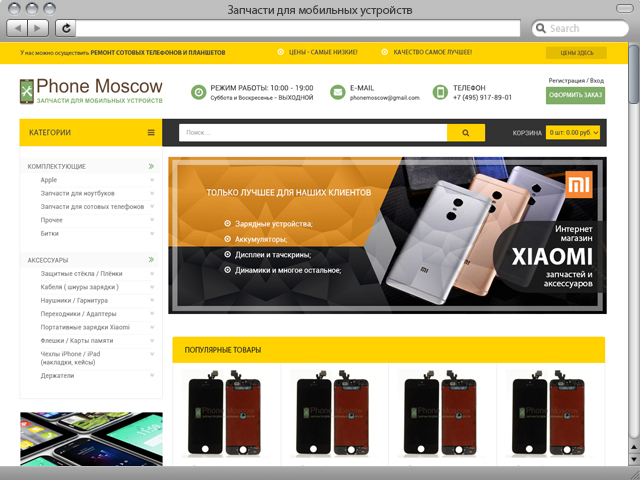This screenshot has height=480, width=640.
Task: Open the Корзина cart dropdown
Action: tap(573, 132)
